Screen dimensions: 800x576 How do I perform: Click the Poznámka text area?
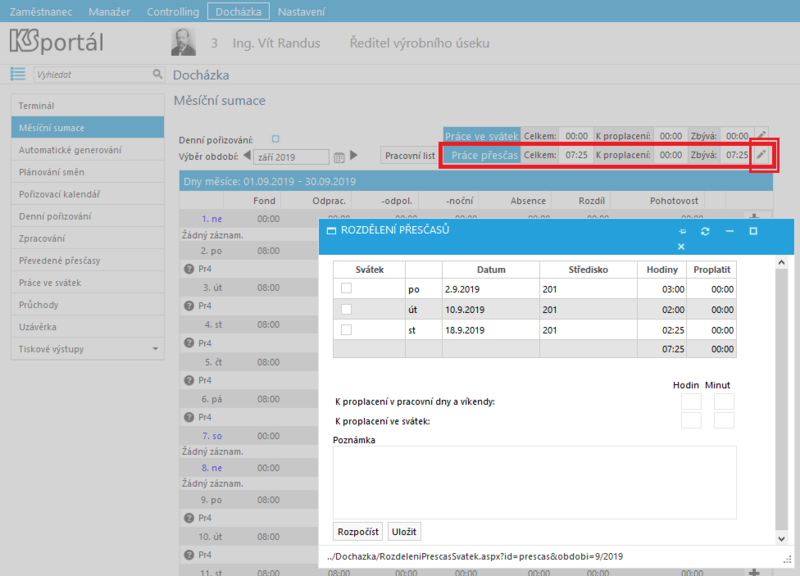[x=535, y=483]
